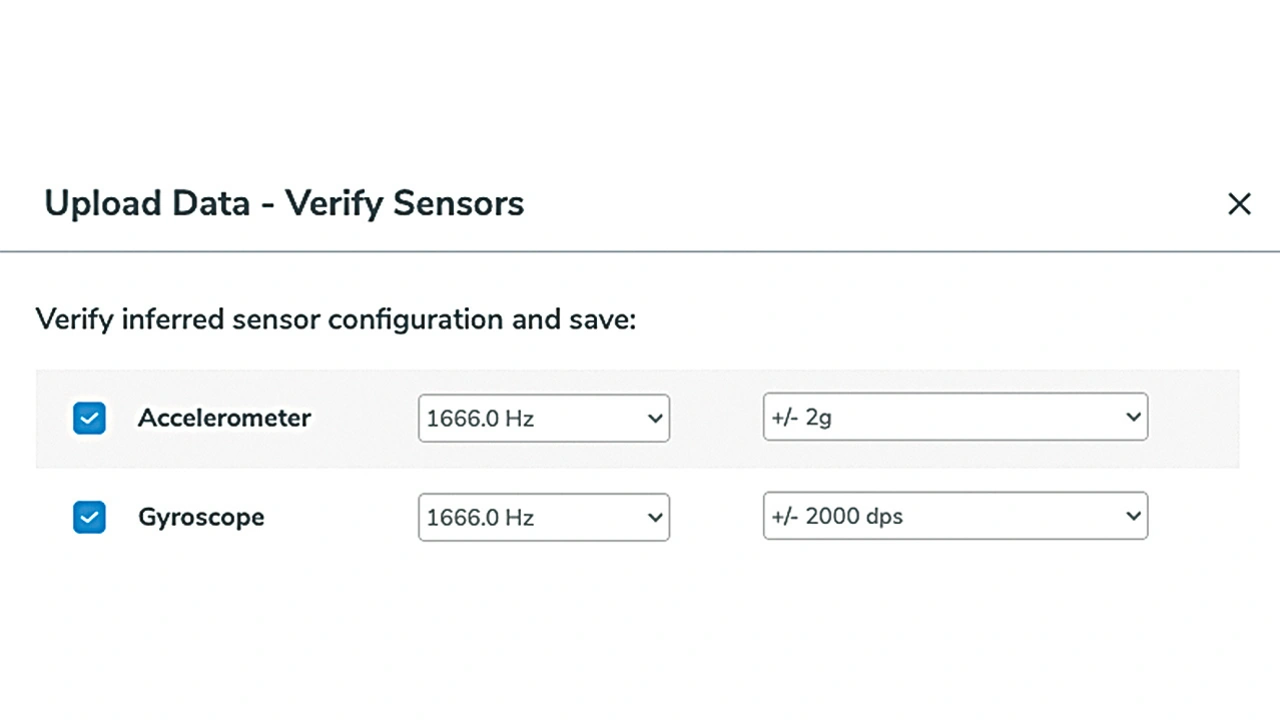The width and height of the screenshot is (1280, 721).
Task: Click the chevron arrow beside +/- 2g
Action: (x=1133, y=417)
